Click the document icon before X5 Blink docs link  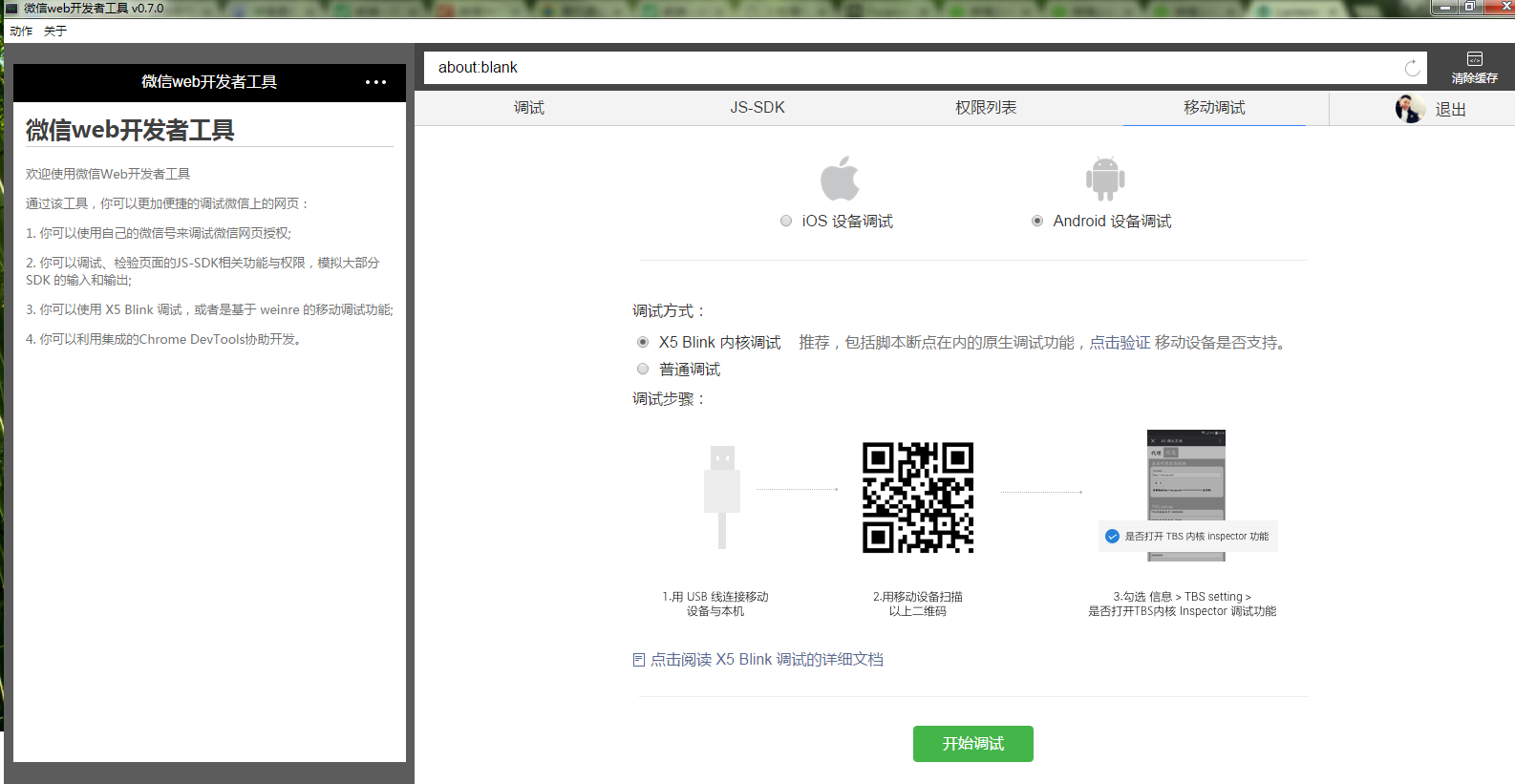[639, 660]
